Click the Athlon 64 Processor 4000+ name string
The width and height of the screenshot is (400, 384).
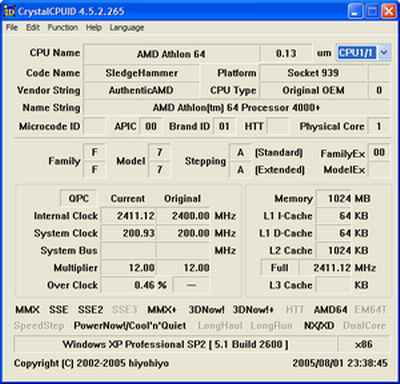[x=236, y=108]
